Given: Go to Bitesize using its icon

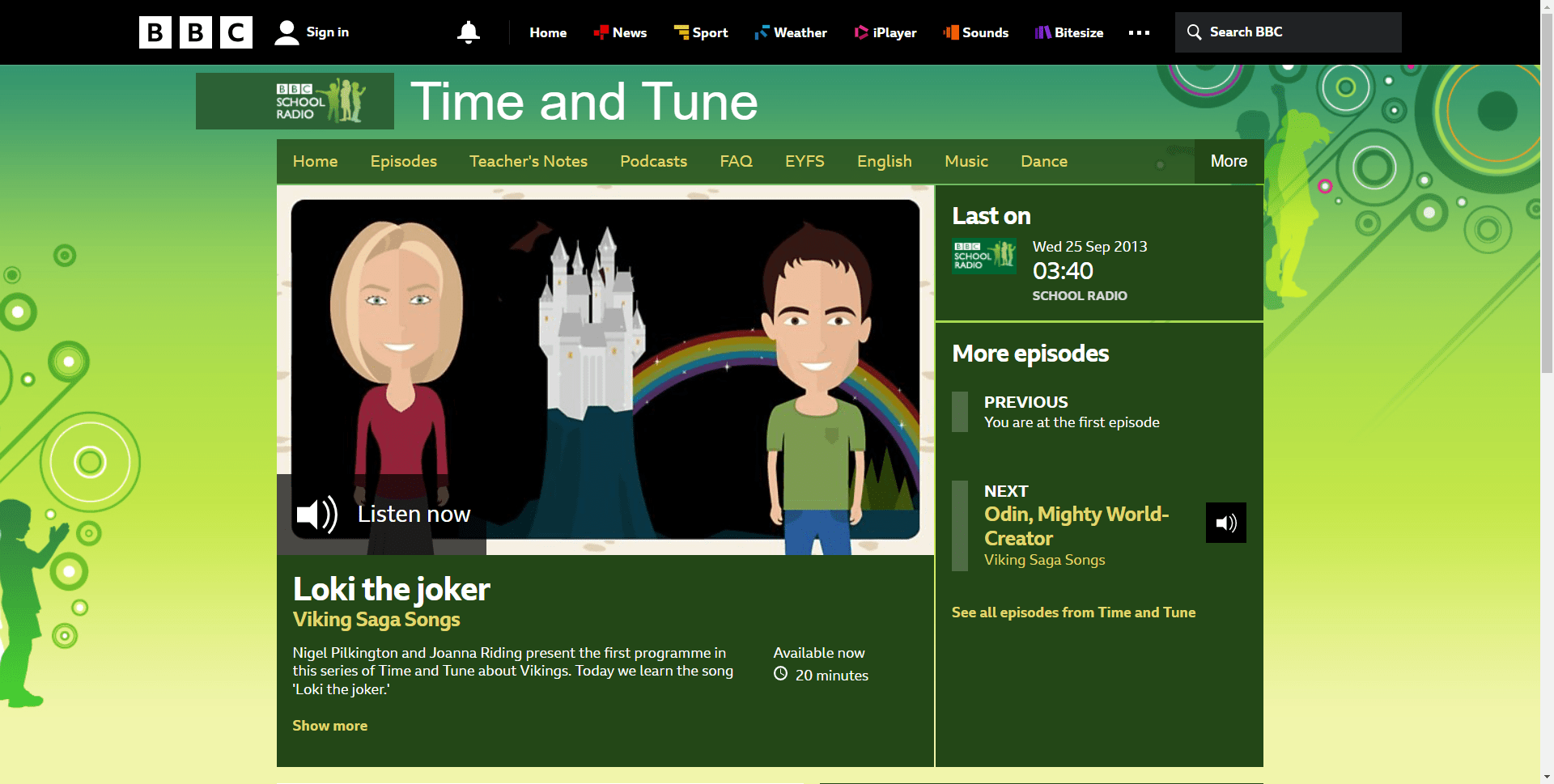Looking at the screenshot, I should (x=1042, y=32).
